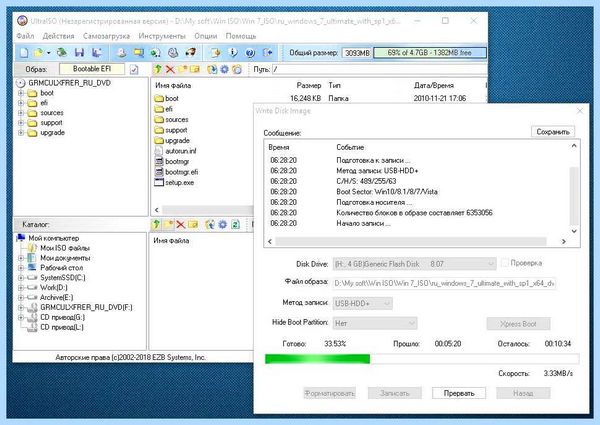Expand the boot folder in image tree

pos(21,93)
